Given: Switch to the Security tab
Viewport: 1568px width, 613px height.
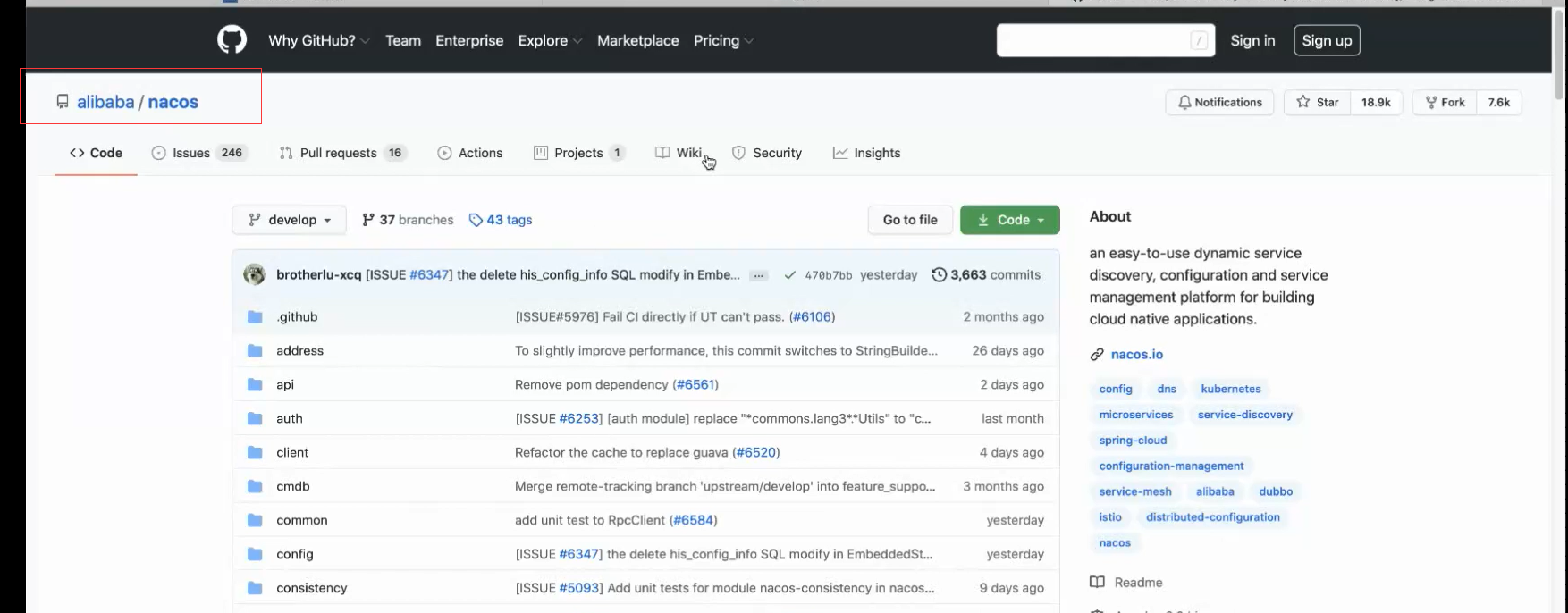Looking at the screenshot, I should 767,153.
